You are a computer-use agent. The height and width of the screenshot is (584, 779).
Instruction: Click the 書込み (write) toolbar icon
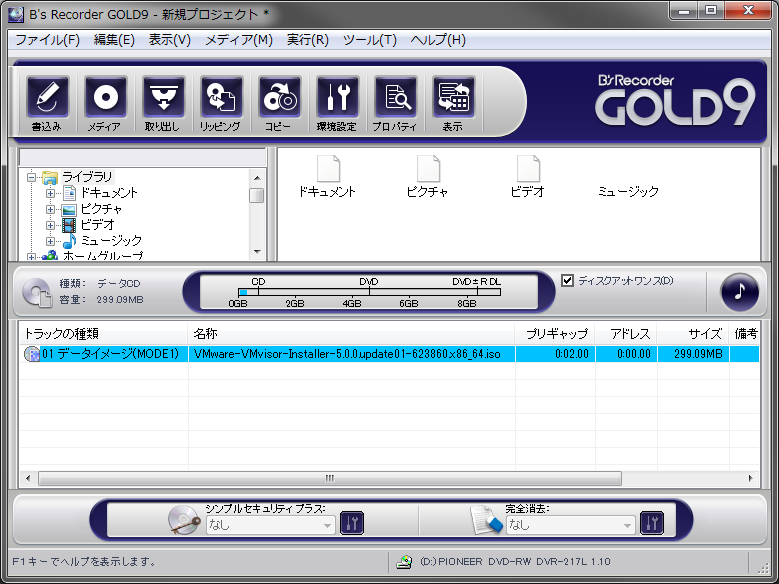tap(47, 97)
